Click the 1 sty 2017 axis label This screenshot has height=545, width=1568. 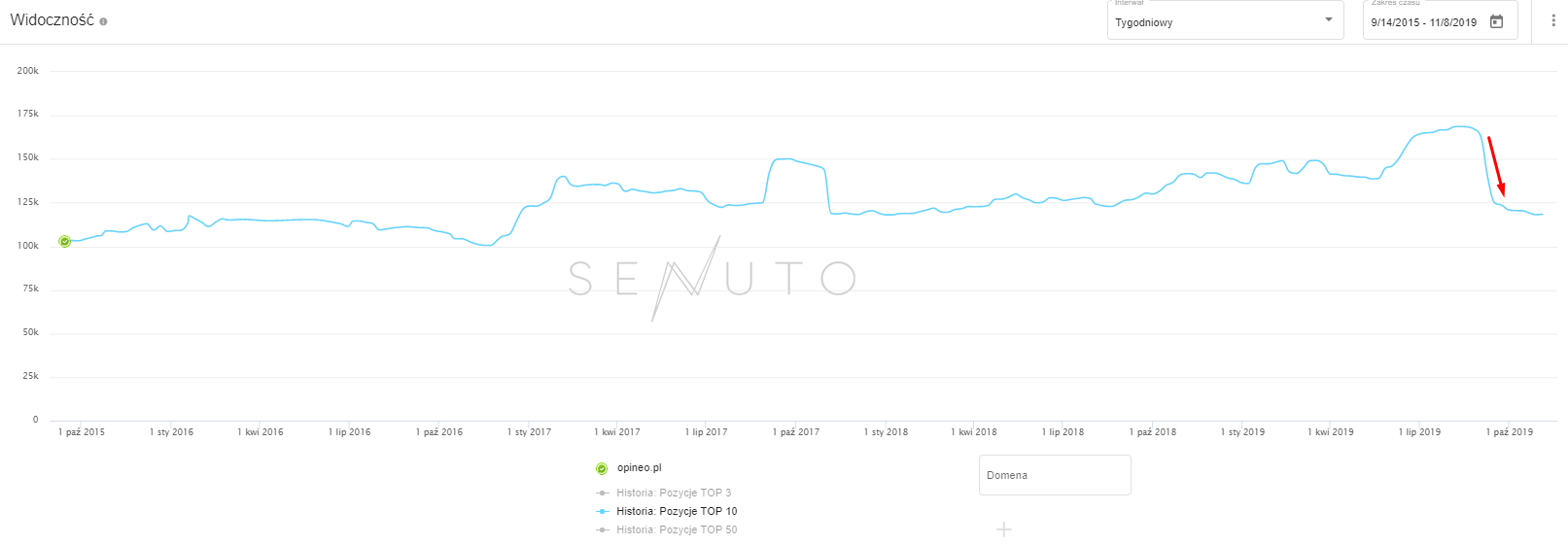tap(529, 432)
